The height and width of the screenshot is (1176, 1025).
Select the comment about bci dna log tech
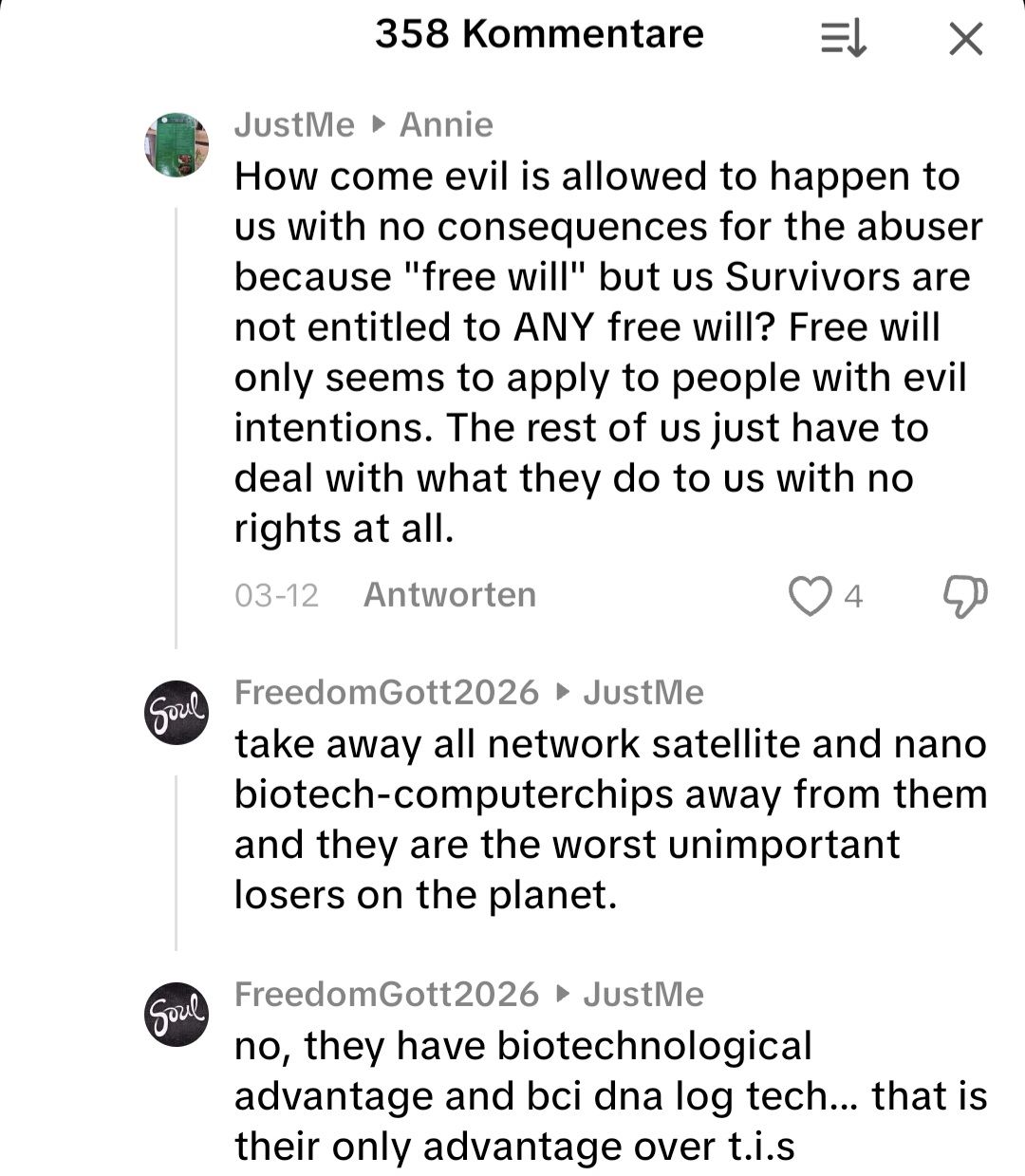(x=607, y=1096)
